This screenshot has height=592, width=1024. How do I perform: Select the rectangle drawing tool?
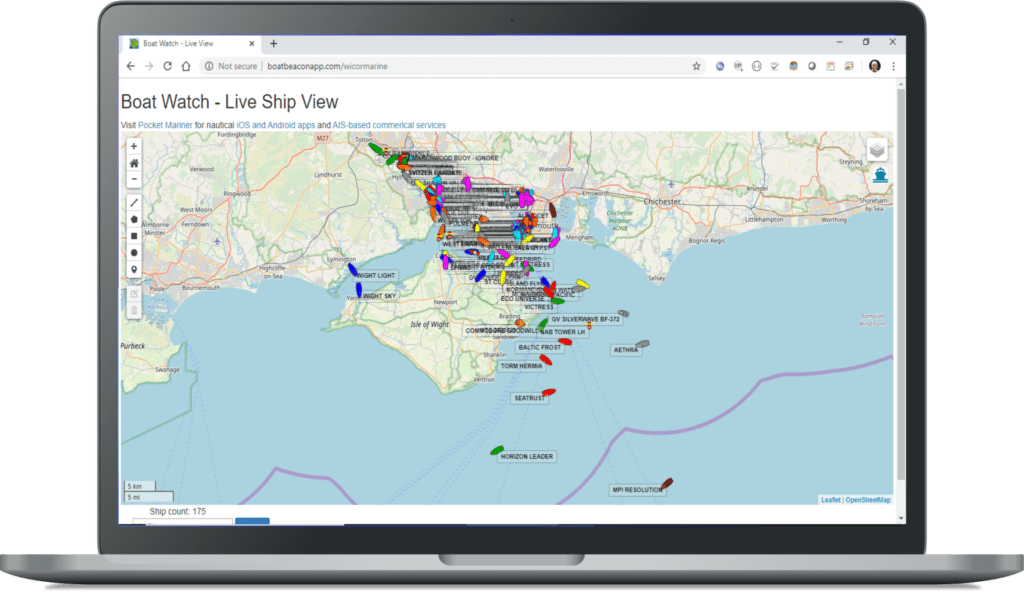pyautogui.click(x=133, y=235)
